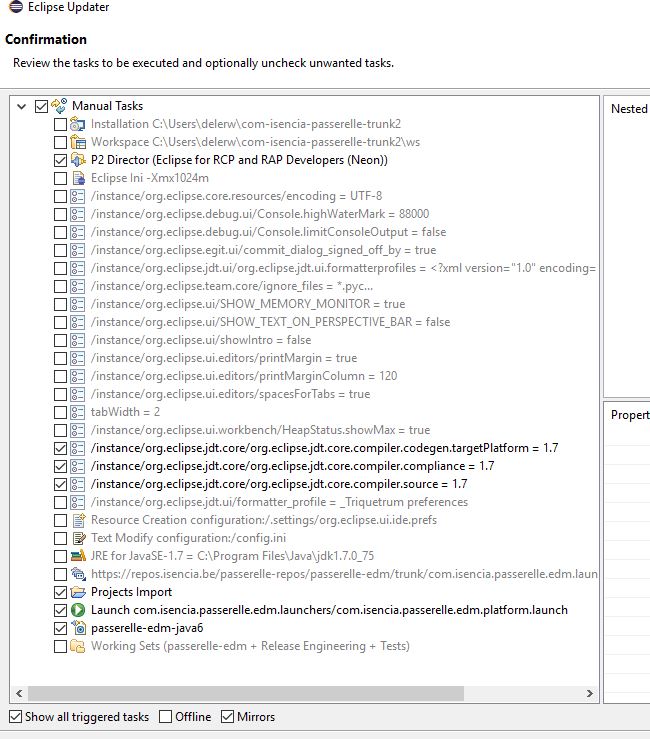Click the JRE for JavaSE-1.7 icon
This screenshot has height=739, width=650.
point(78,556)
